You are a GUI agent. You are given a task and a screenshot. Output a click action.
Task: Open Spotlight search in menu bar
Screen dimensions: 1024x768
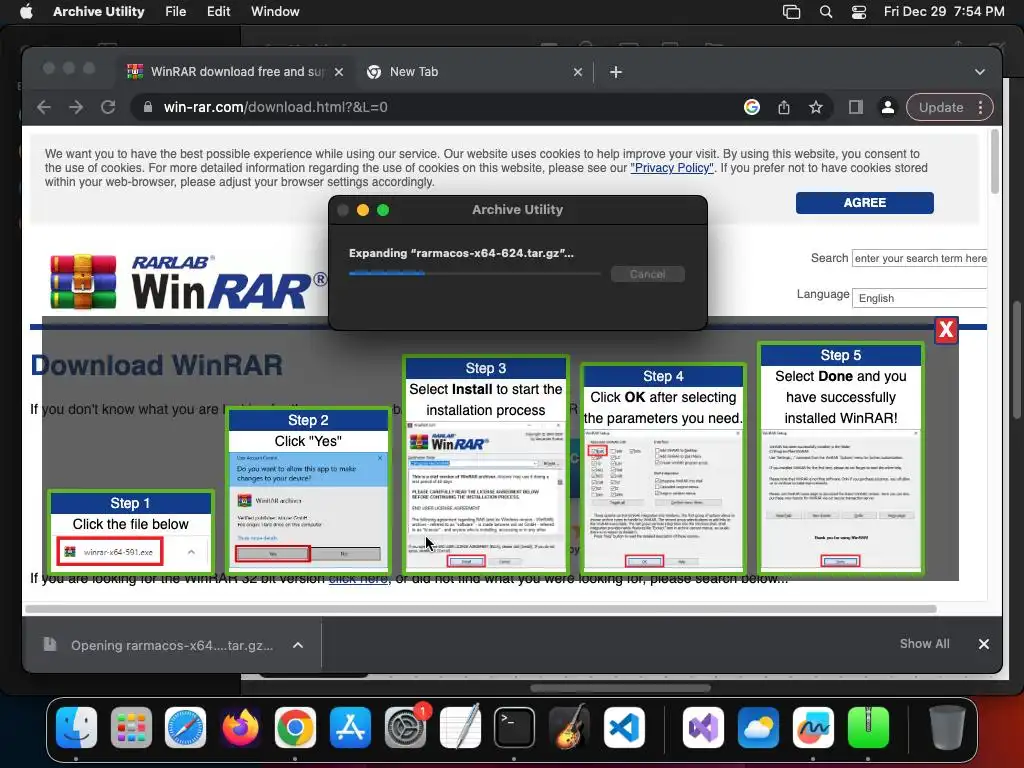pos(825,11)
